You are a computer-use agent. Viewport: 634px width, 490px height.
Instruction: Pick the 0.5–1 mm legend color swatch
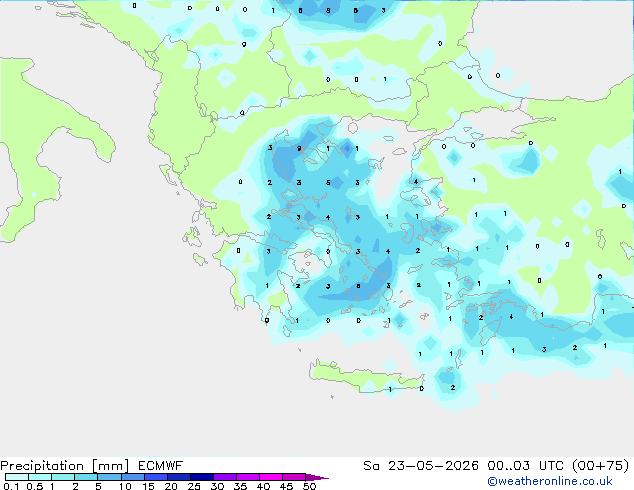[40, 477]
